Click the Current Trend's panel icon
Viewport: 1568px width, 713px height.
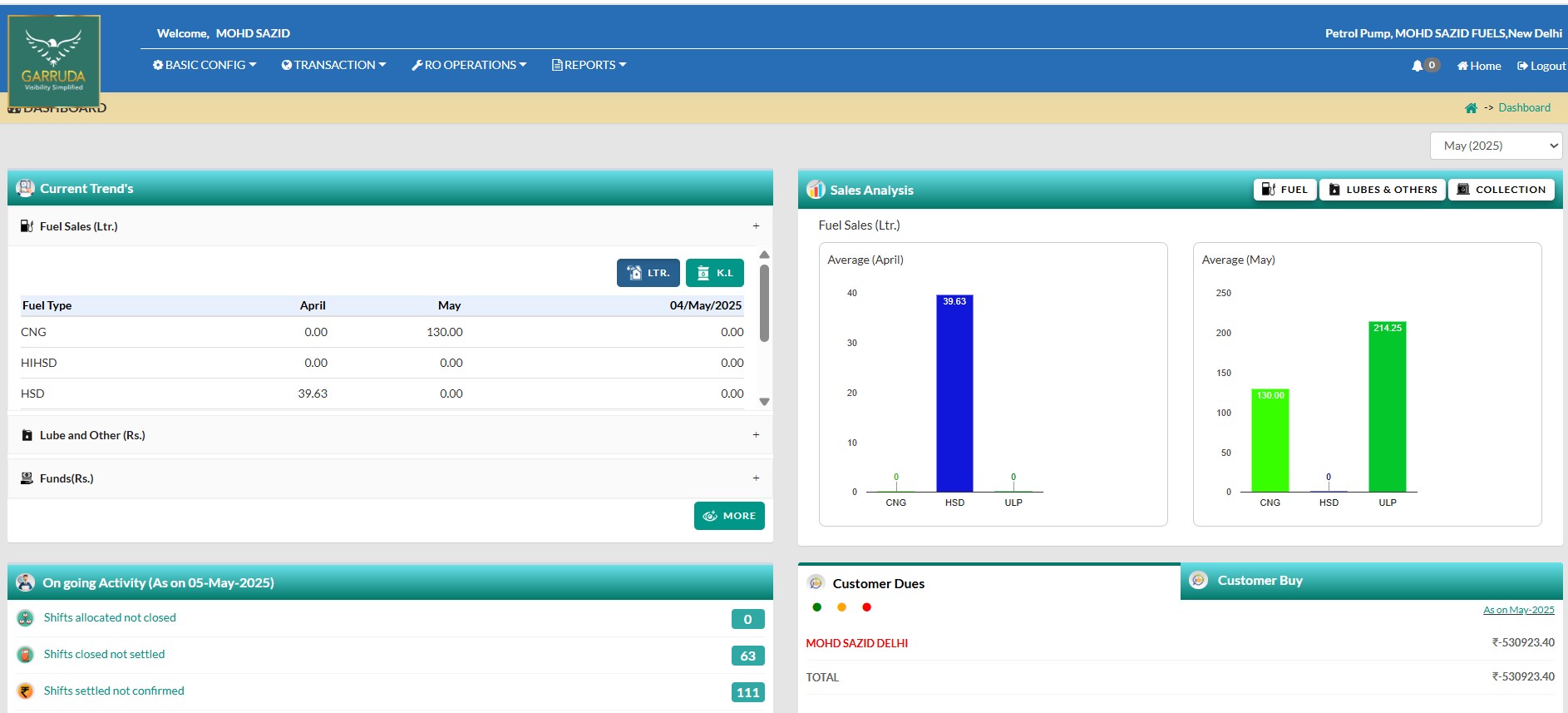pyautogui.click(x=25, y=188)
